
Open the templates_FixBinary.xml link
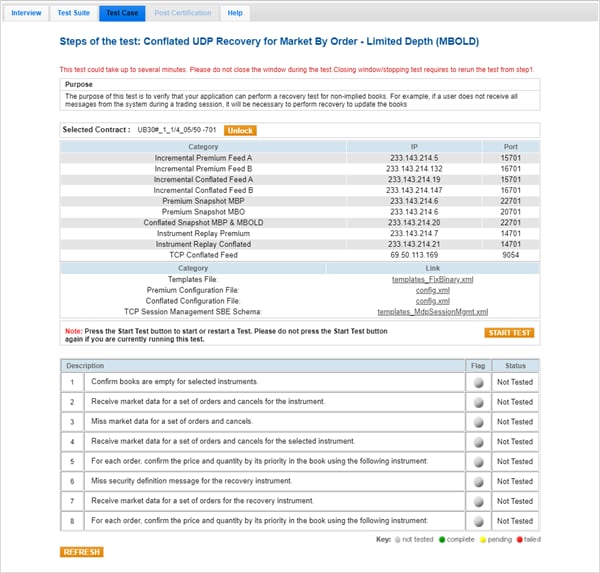point(432,279)
